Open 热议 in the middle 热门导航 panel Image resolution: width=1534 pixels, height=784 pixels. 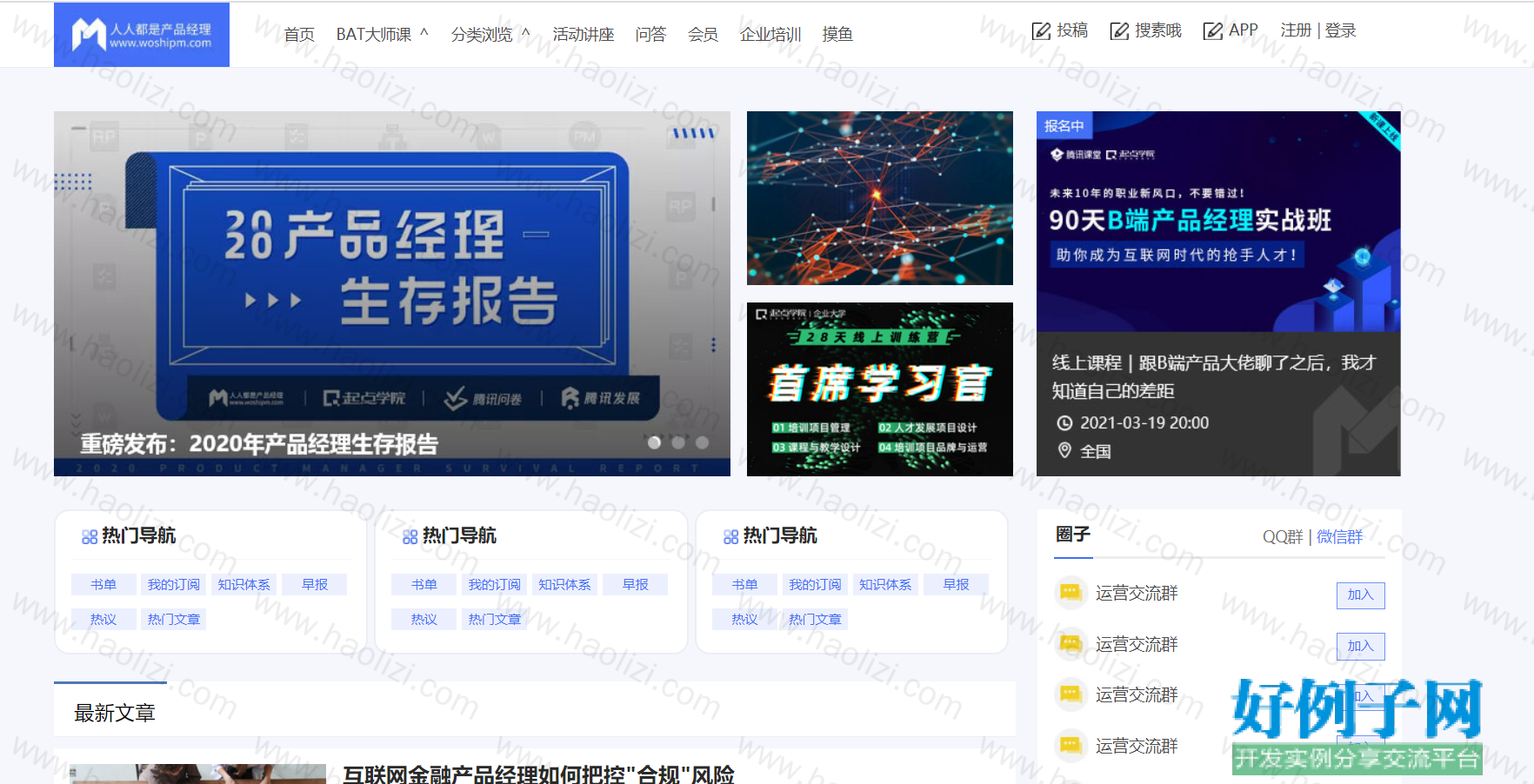424,619
